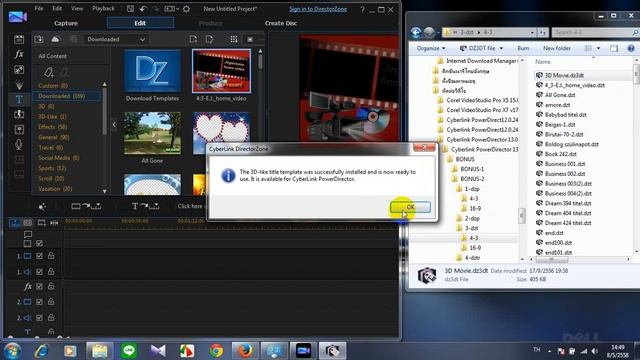Select the All Gone template thumbnail
Viewport: 640px width, 360px height.
coord(152,134)
